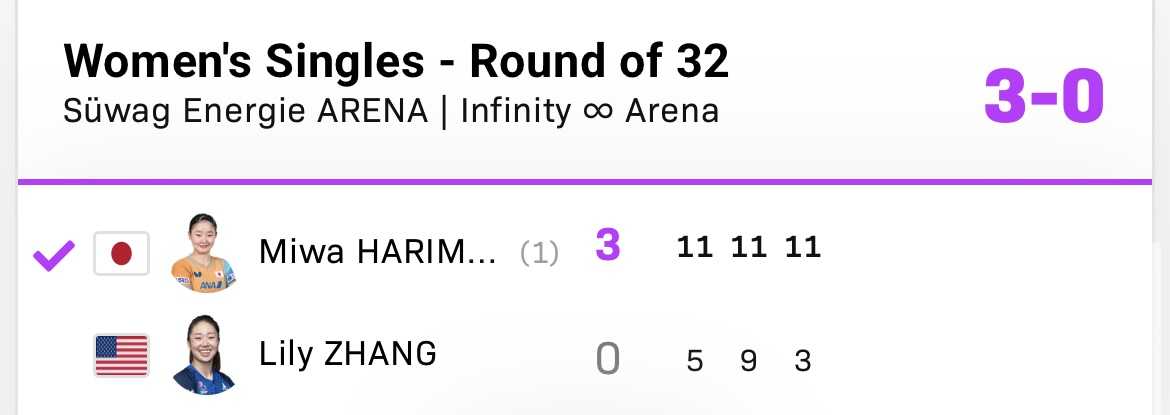Screen dimensions: 1170x415
Task: Click Lily Zhang's second game score 9
Action: [748, 360]
